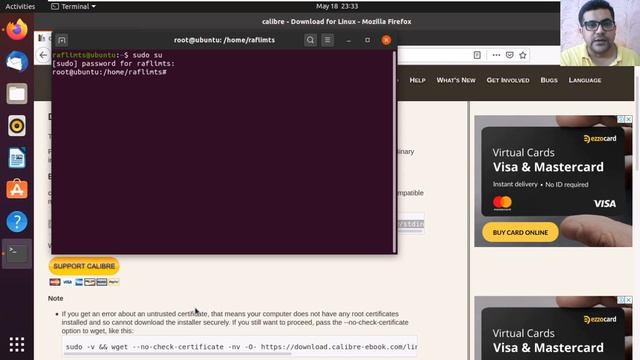Open the clock showing May 18 23:33
The image size is (640, 360).
[337, 6]
